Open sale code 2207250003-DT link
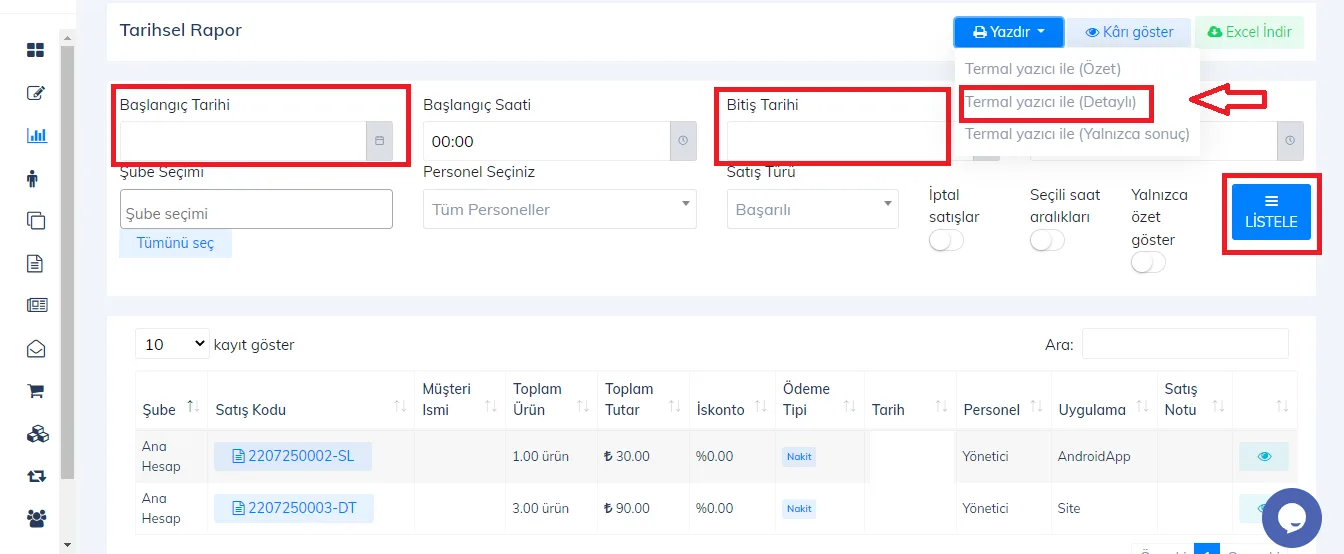 tap(294, 508)
